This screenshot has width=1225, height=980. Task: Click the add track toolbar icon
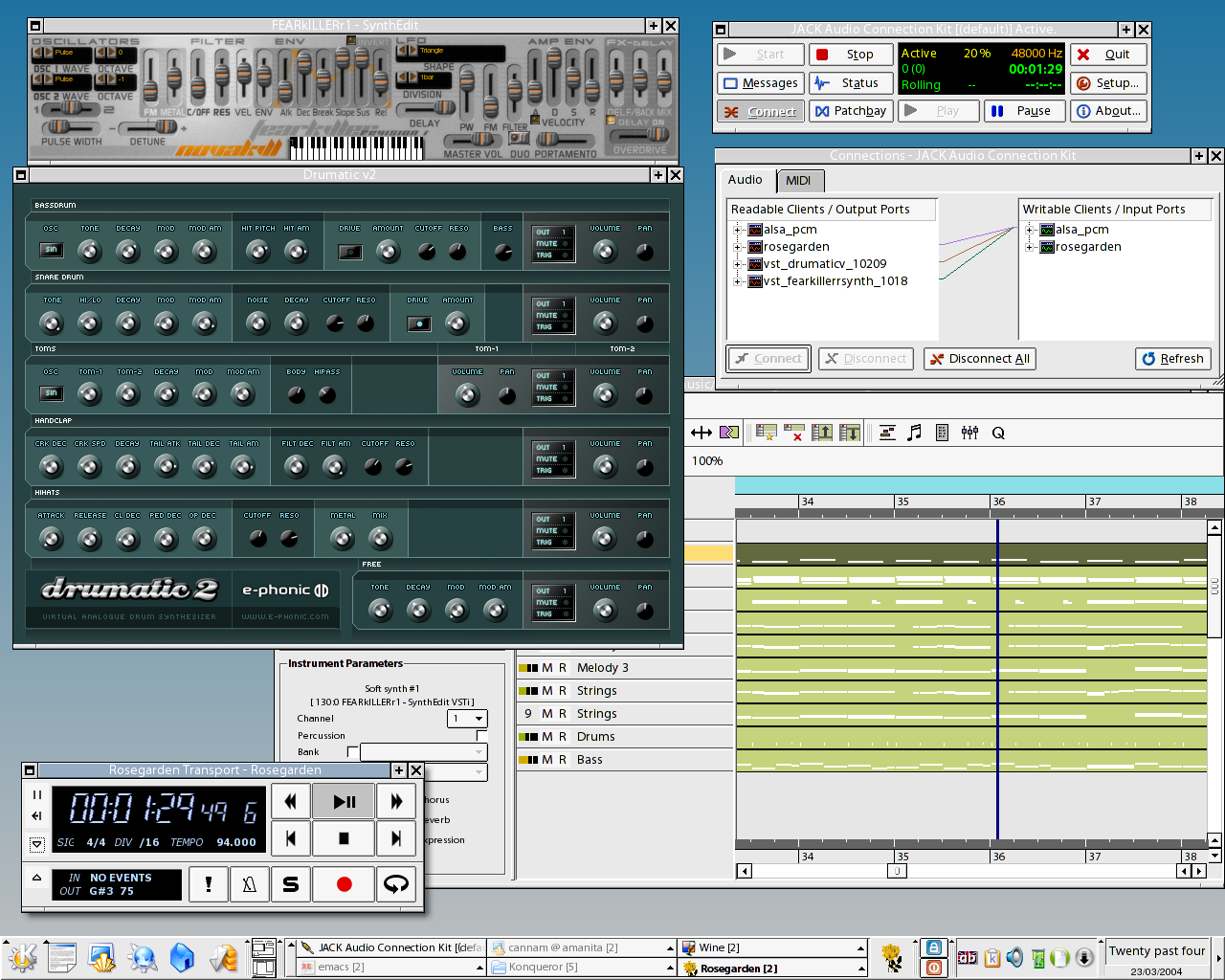pyautogui.click(x=766, y=433)
